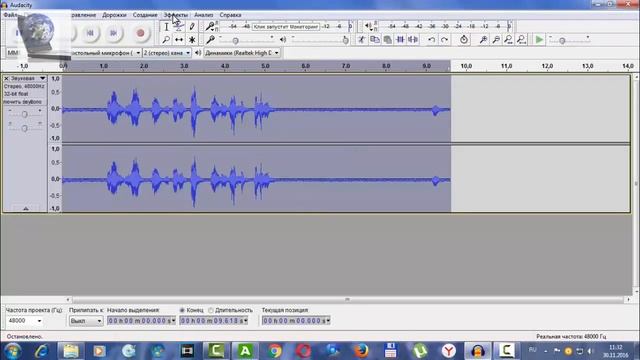640x360 pixels.
Task: Click the Record button
Action: (x=140, y=33)
